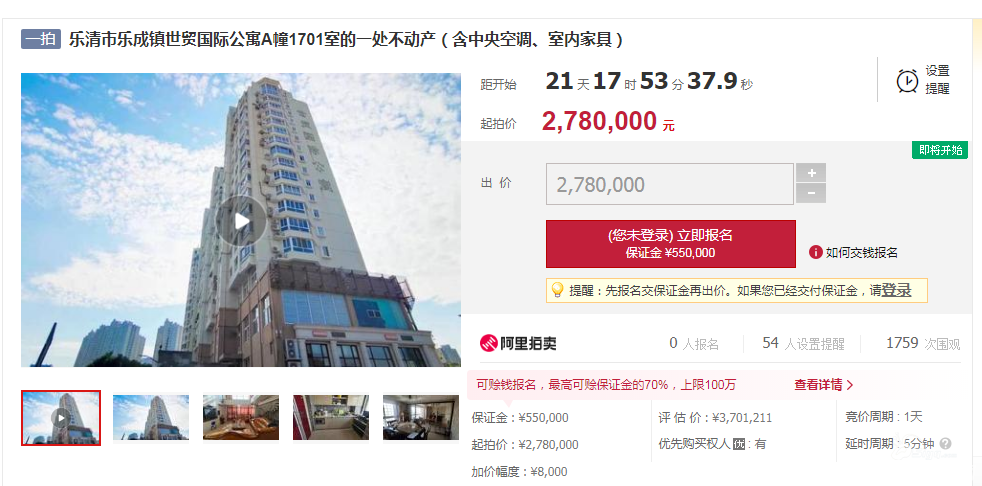Open the 登录 login link

[x=896, y=291]
